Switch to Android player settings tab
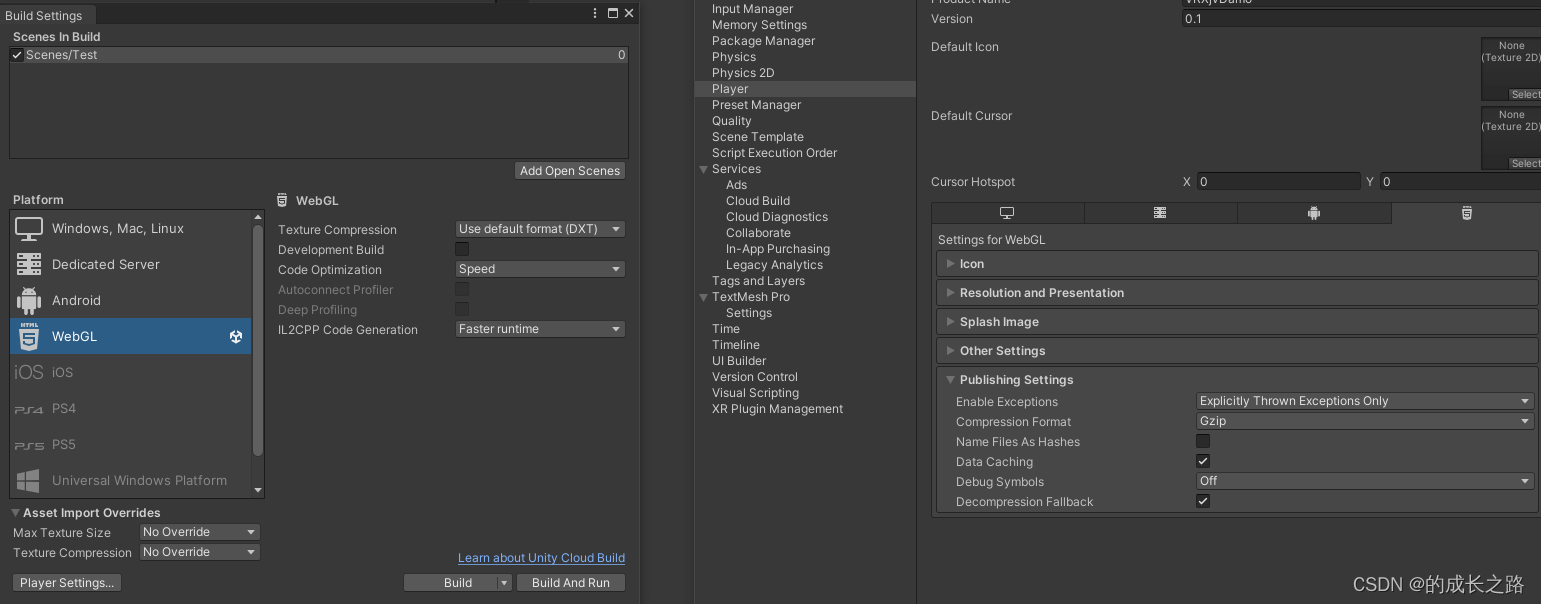Viewport: 1541px width, 604px height. tap(1314, 213)
